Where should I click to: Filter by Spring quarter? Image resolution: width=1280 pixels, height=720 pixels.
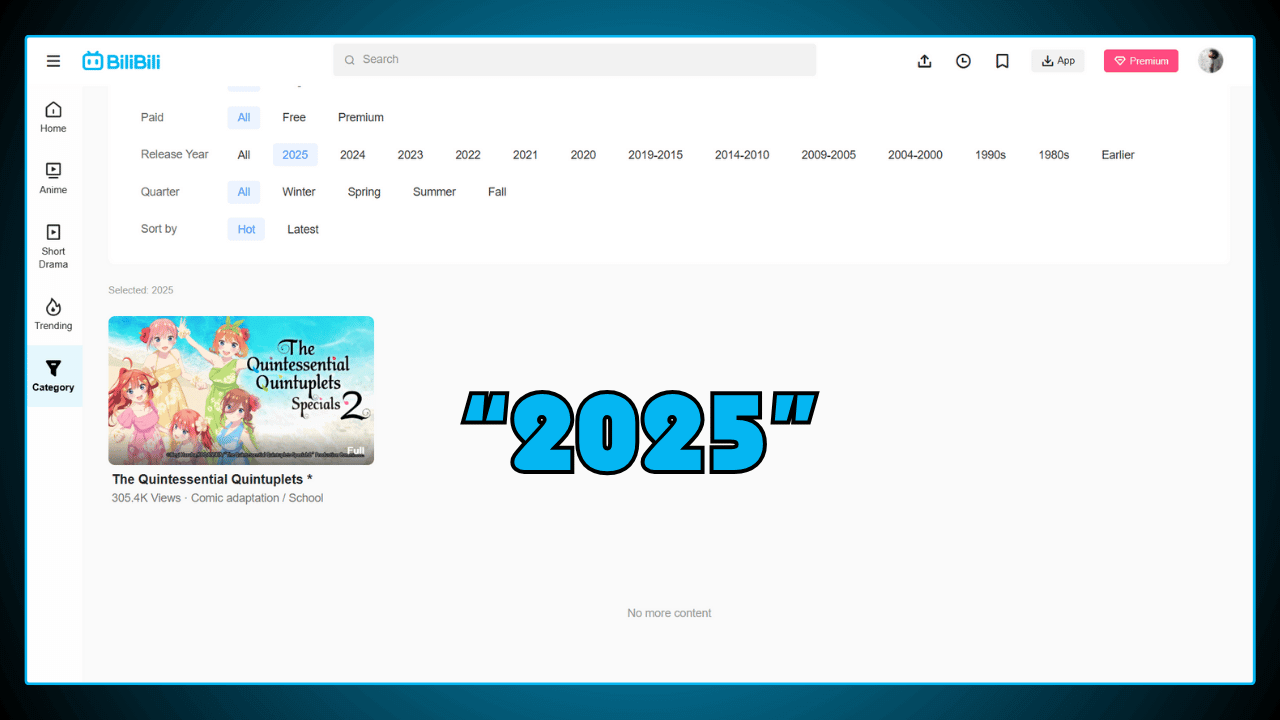coord(364,192)
